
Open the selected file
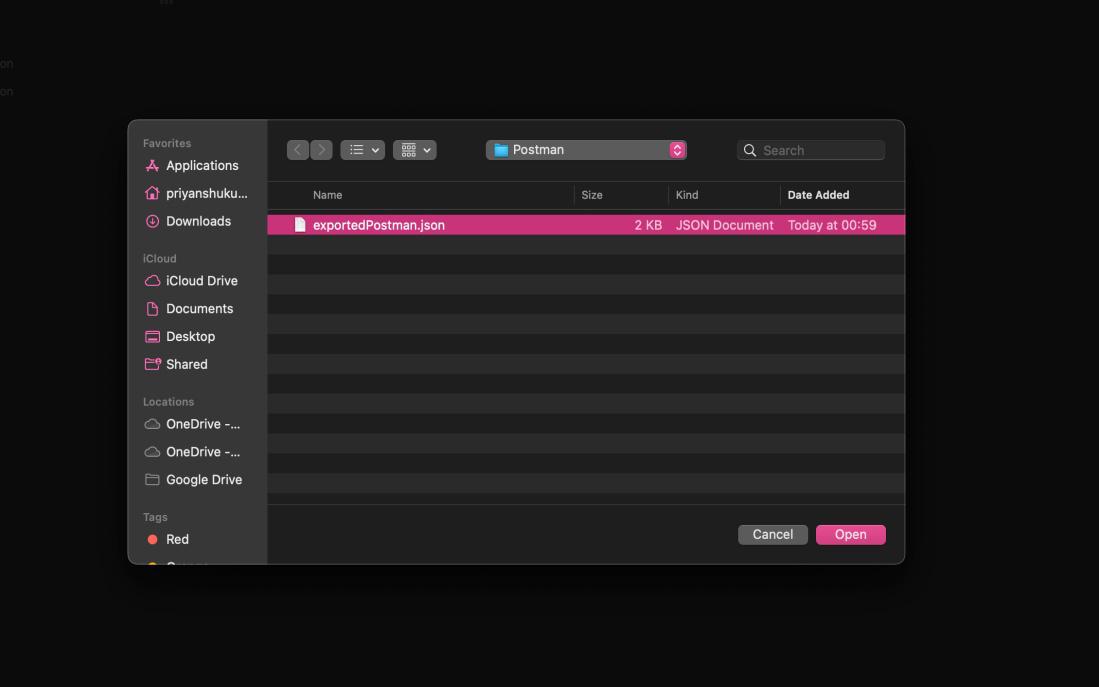(850, 534)
